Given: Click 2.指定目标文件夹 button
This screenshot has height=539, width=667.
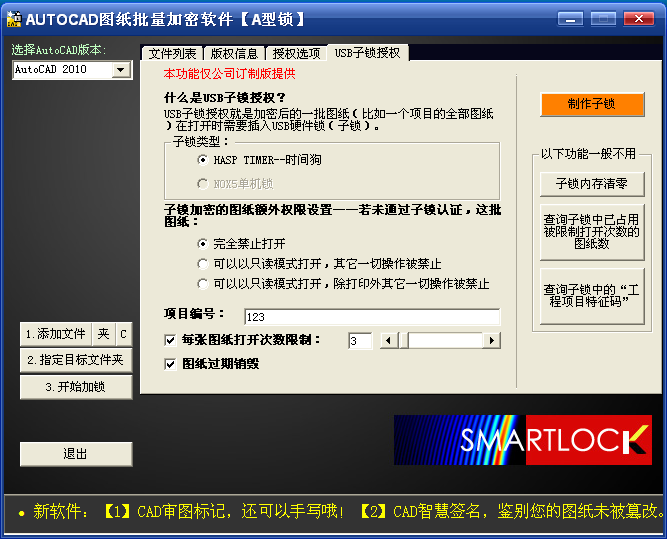Looking at the screenshot, I should (x=76, y=360).
